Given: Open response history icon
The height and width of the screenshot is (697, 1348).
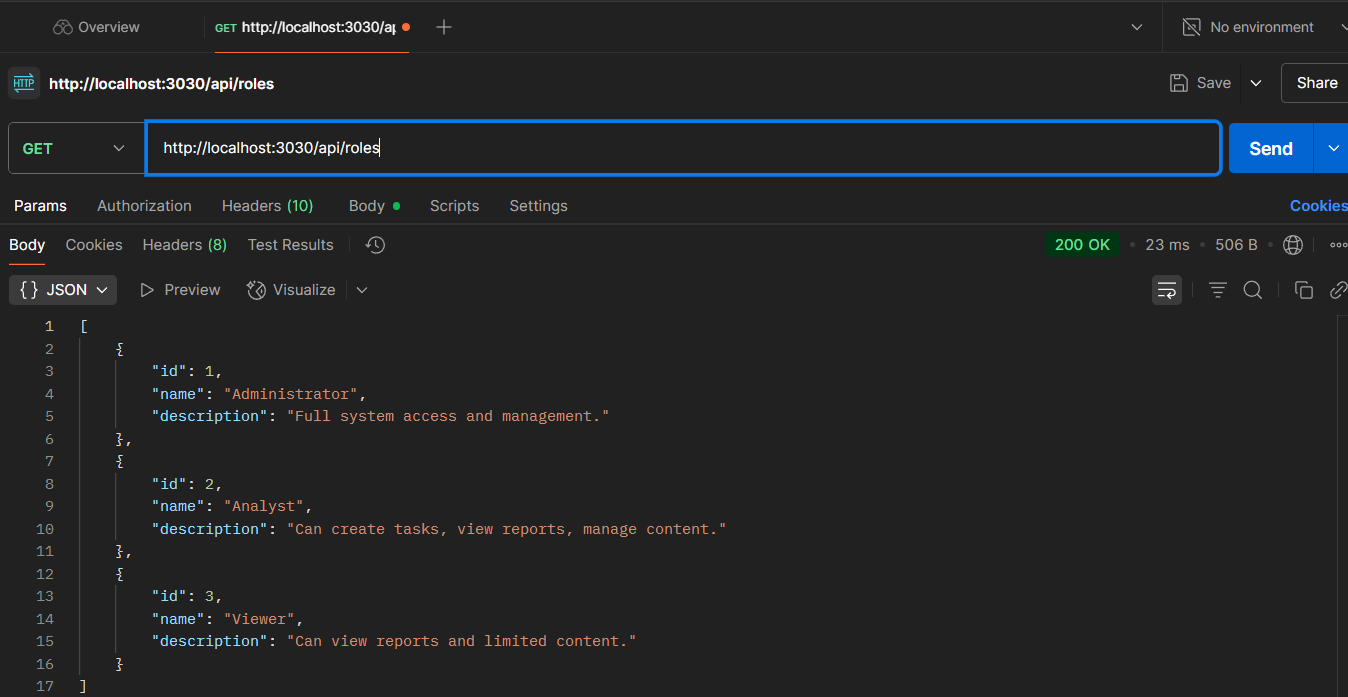Looking at the screenshot, I should tap(376, 244).
